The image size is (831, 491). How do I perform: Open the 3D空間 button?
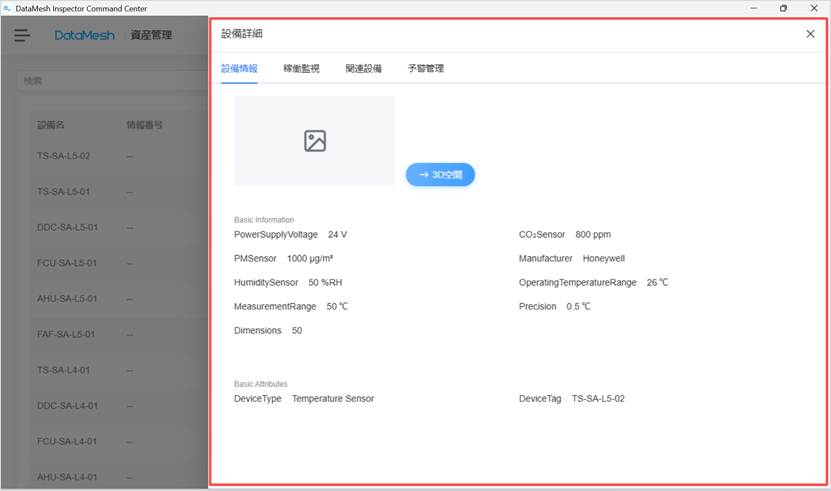440,174
